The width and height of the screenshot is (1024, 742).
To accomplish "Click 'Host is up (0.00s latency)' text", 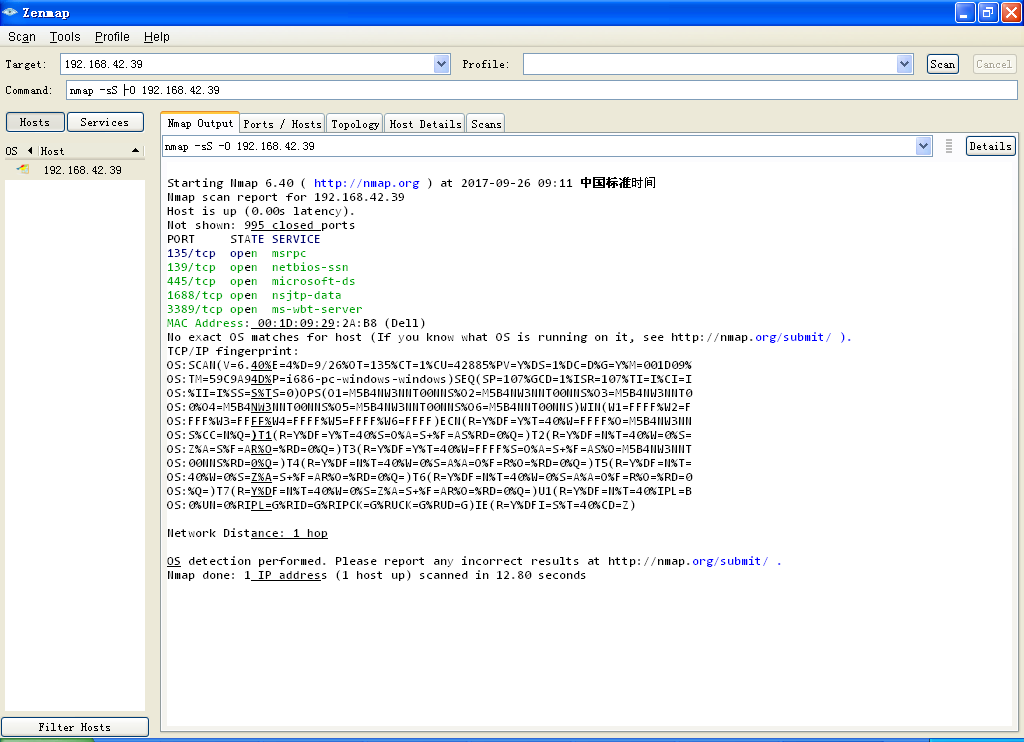I will coord(261,211).
